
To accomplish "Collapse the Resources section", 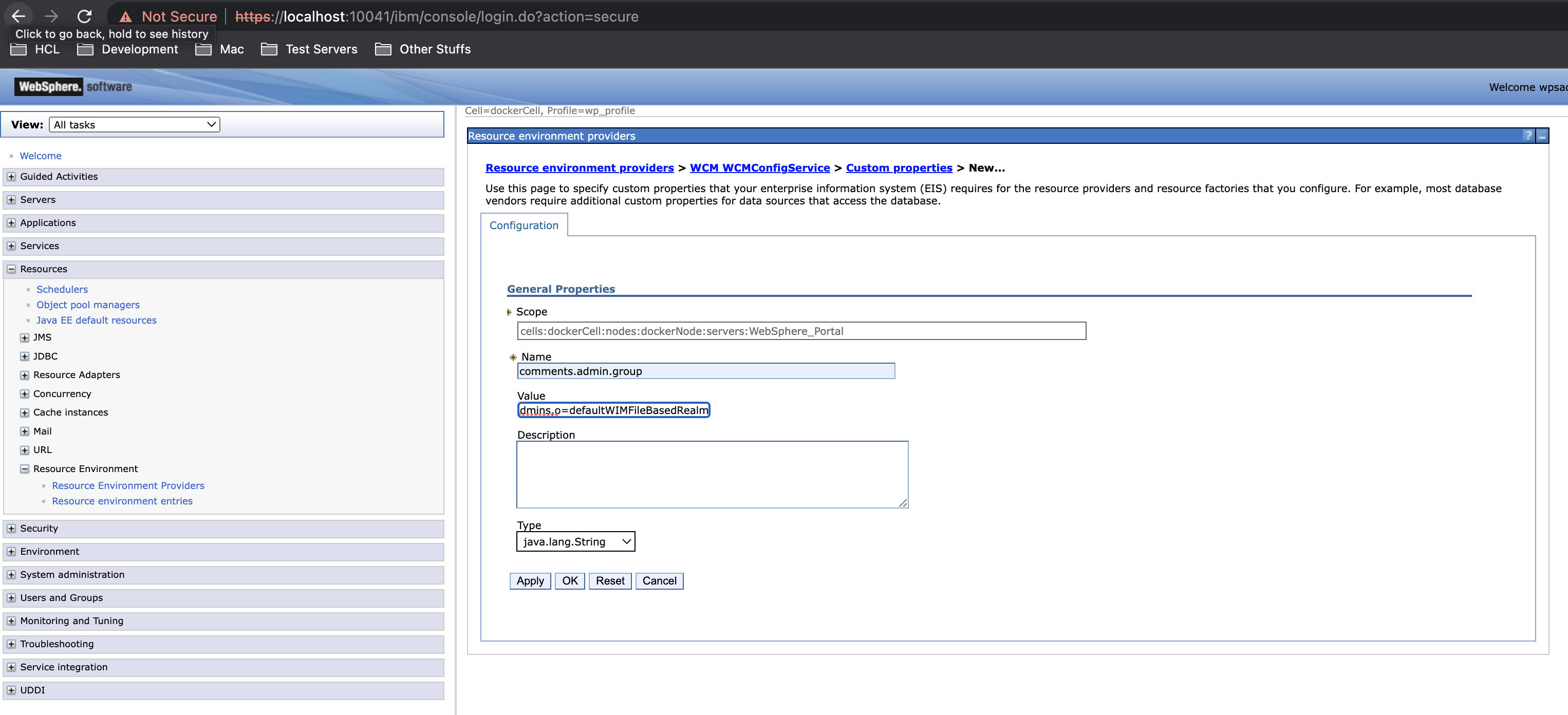I will (11, 268).
